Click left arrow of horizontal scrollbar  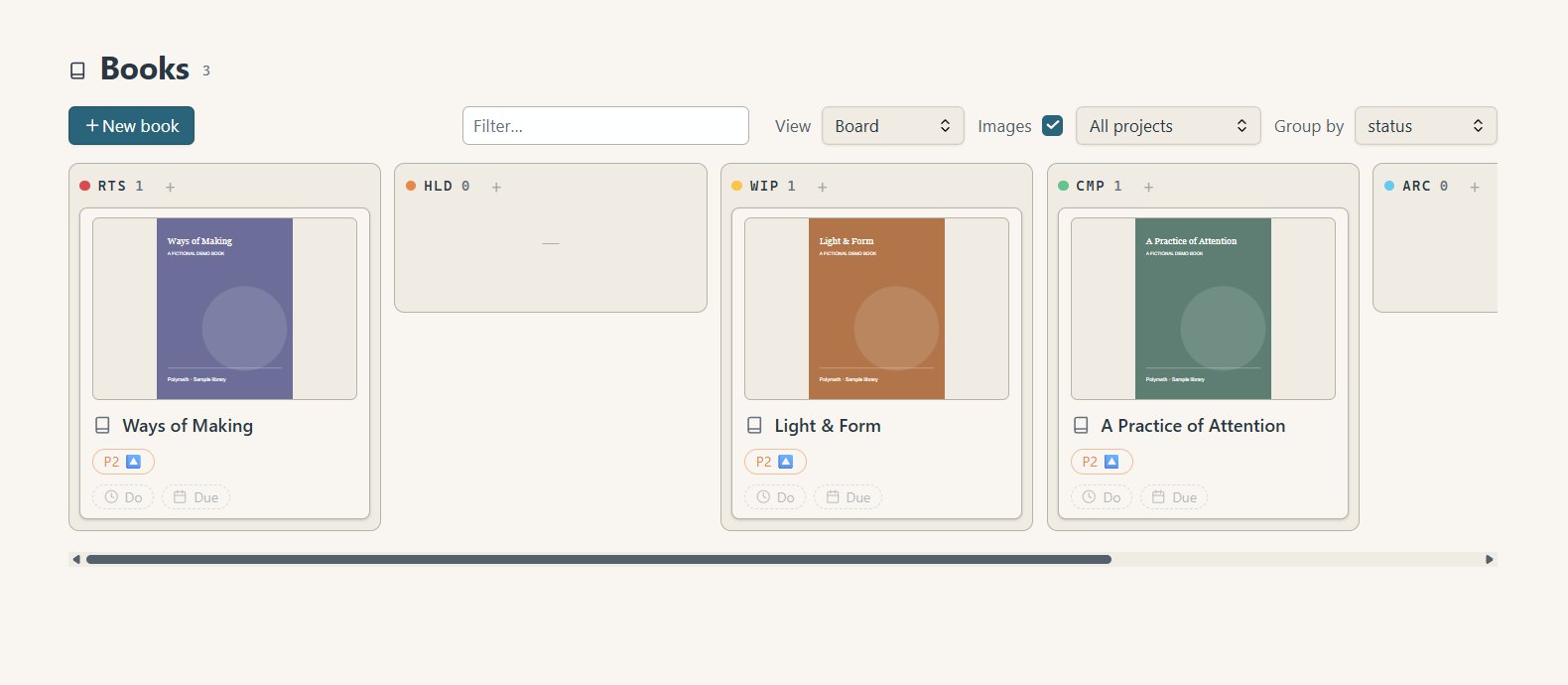[76, 559]
